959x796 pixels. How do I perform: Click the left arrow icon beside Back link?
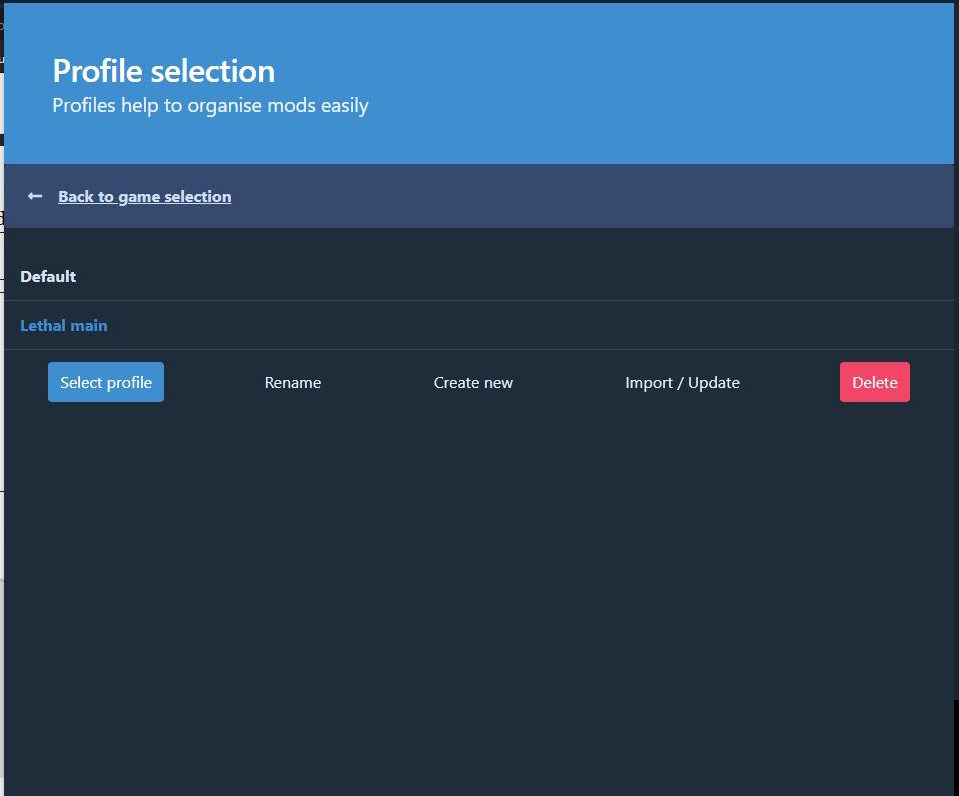(x=35, y=197)
